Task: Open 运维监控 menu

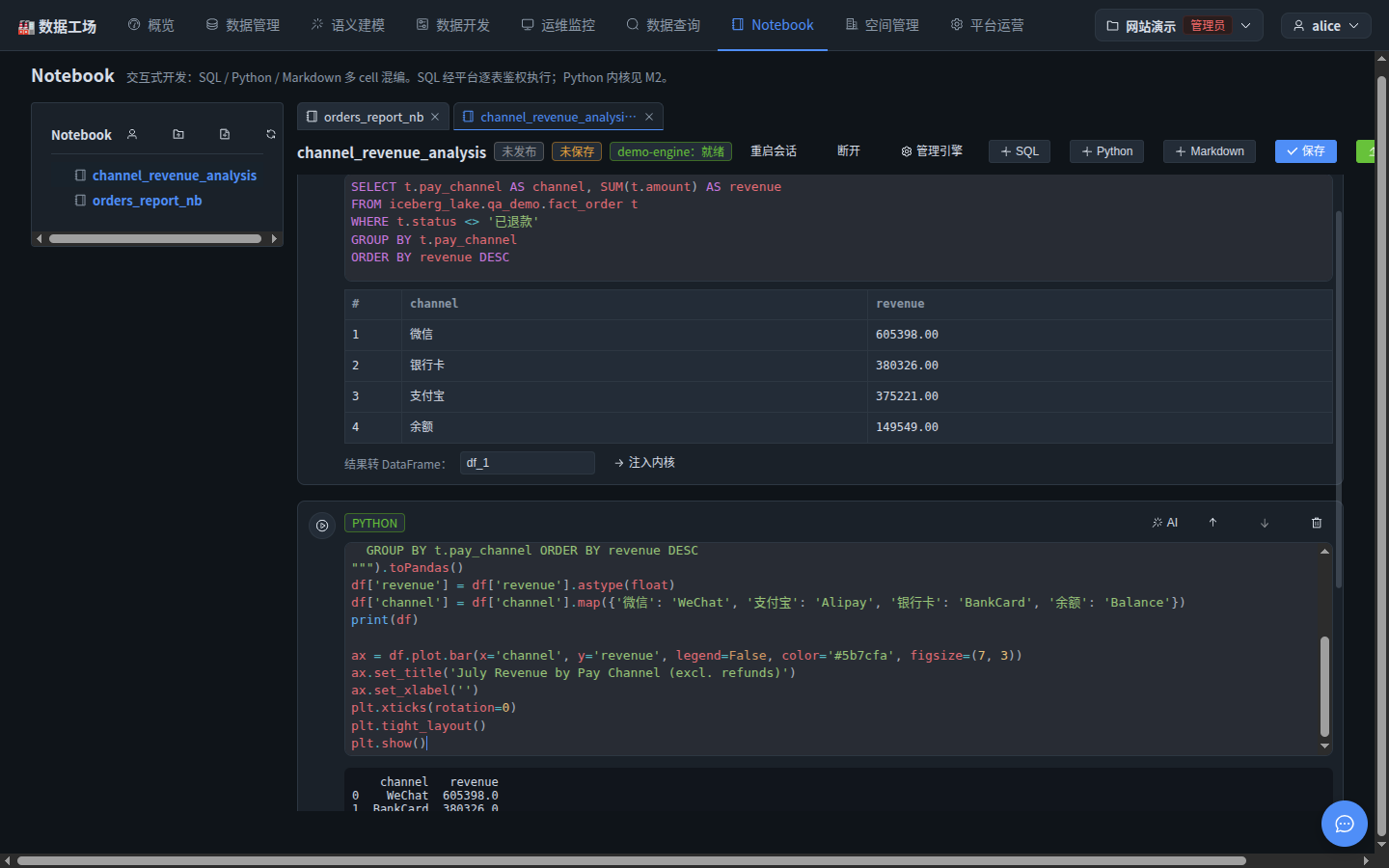Action: 558,25
